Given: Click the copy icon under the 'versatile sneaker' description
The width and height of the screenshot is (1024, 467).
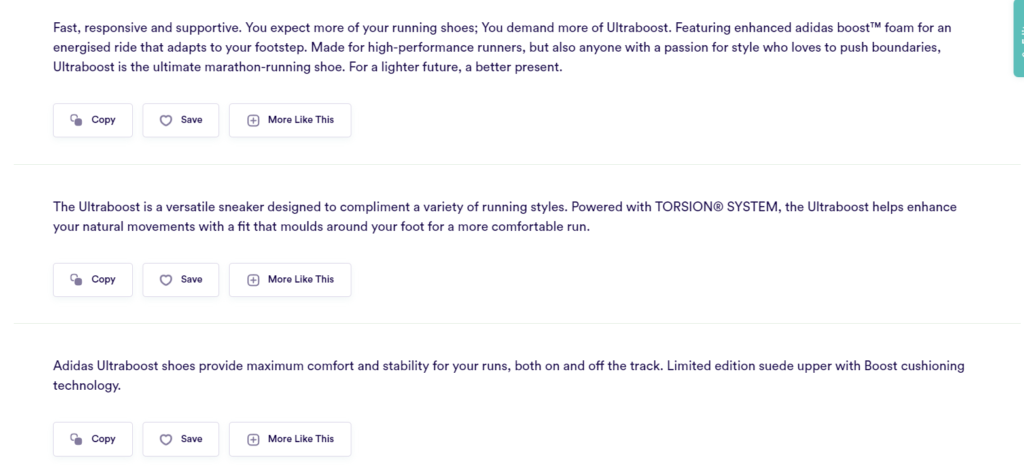Looking at the screenshot, I should point(76,280).
